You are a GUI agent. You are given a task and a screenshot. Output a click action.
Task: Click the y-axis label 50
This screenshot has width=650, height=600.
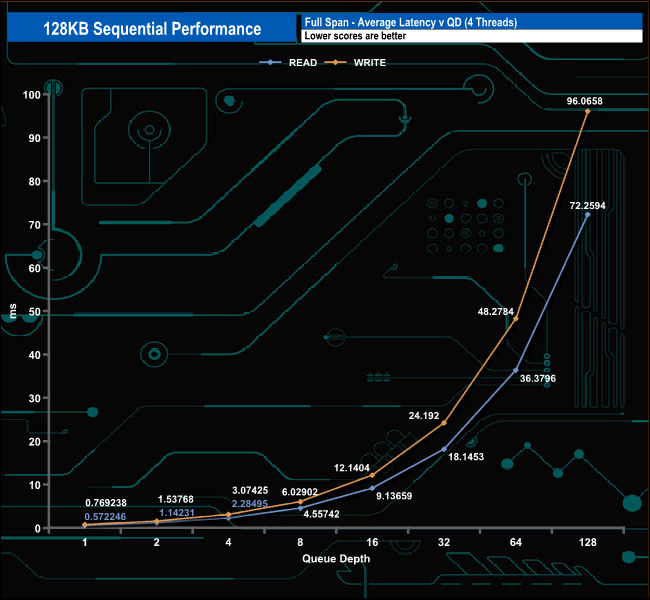click(x=34, y=311)
